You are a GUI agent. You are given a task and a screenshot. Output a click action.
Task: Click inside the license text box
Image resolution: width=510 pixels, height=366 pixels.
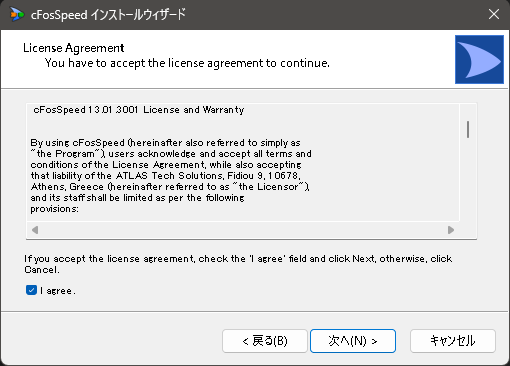pos(243,162)
